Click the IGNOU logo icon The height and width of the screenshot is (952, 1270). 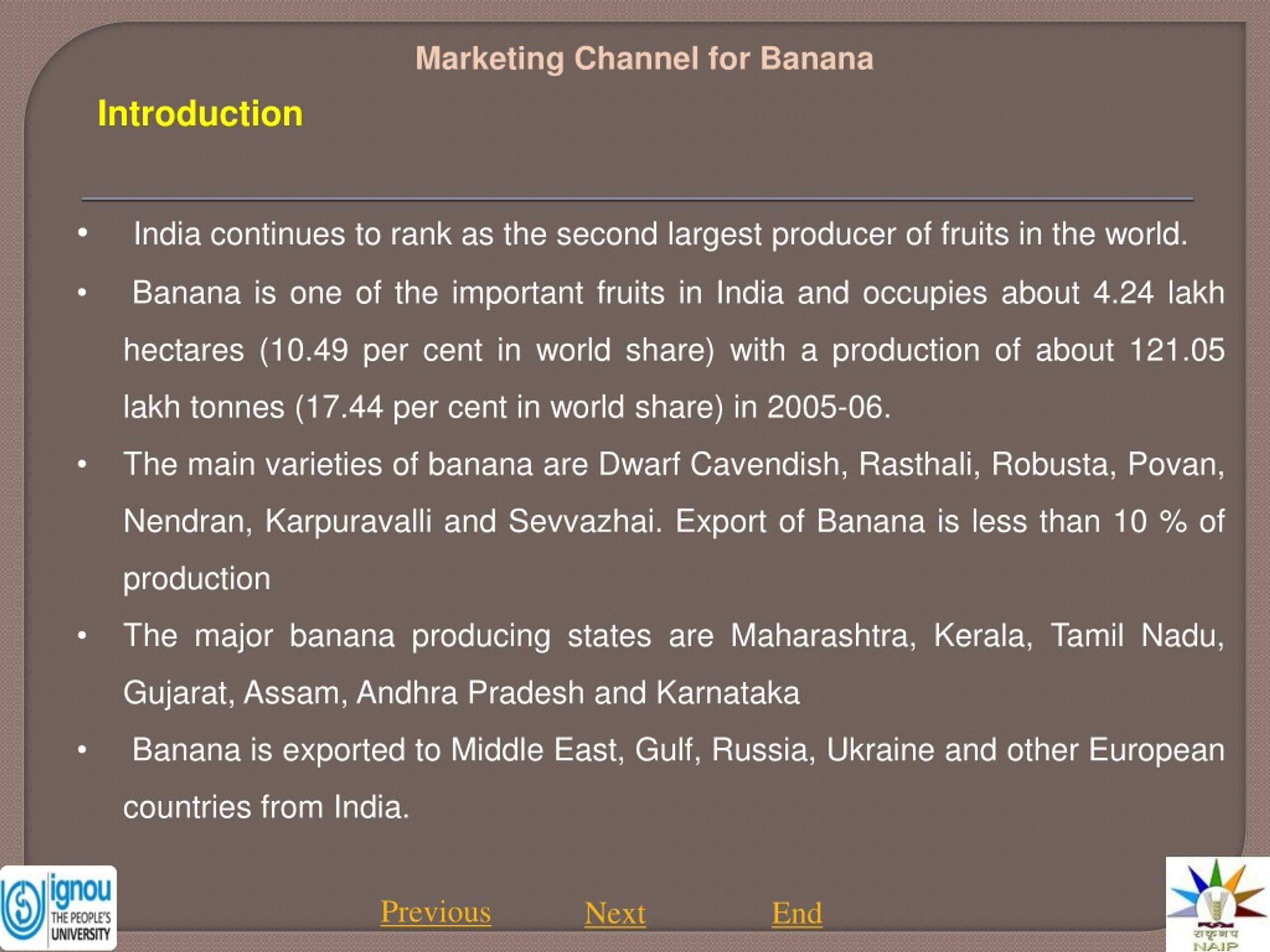click(58, 908)
